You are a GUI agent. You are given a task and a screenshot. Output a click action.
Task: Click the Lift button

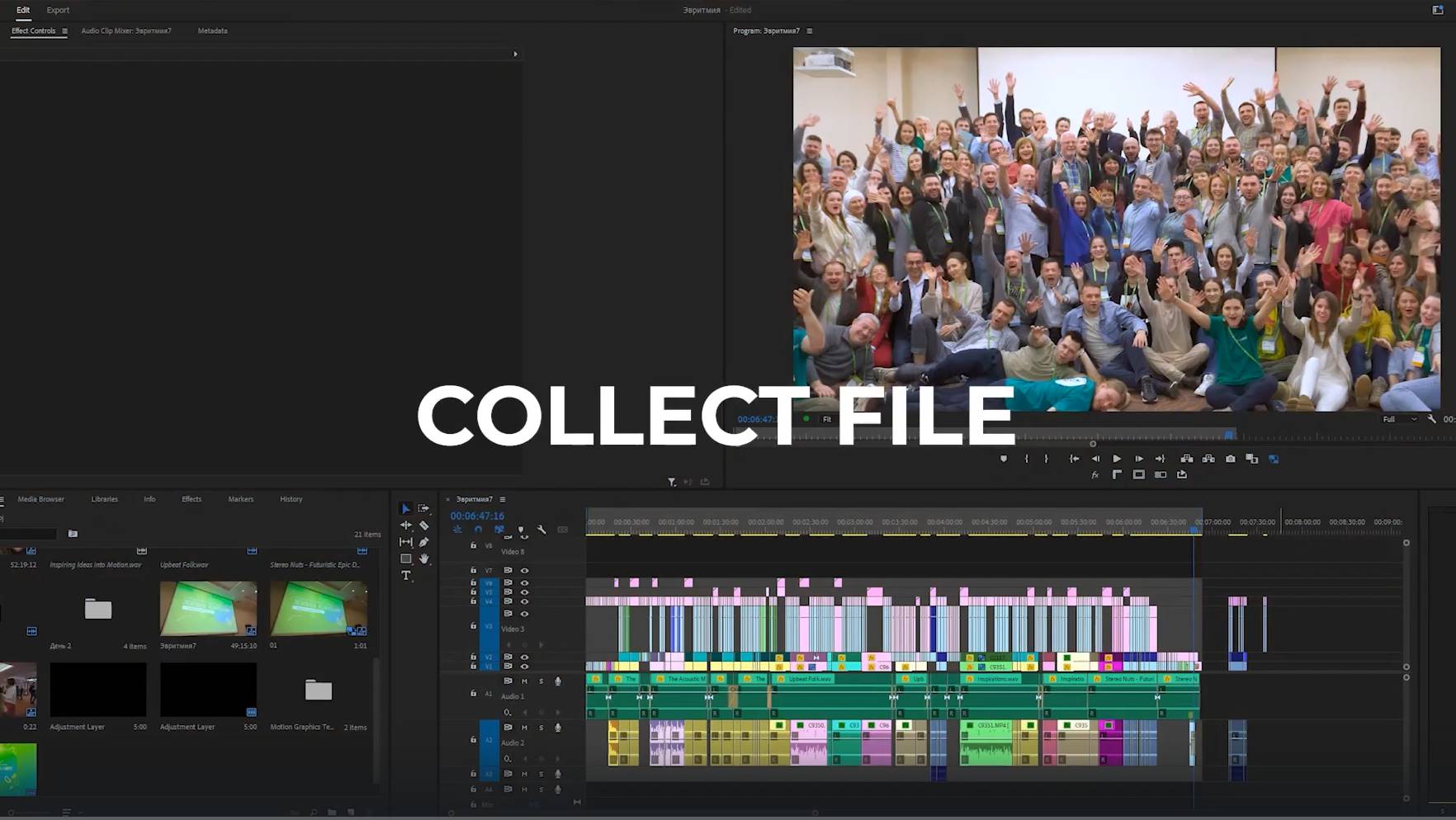coord(1187,459)
